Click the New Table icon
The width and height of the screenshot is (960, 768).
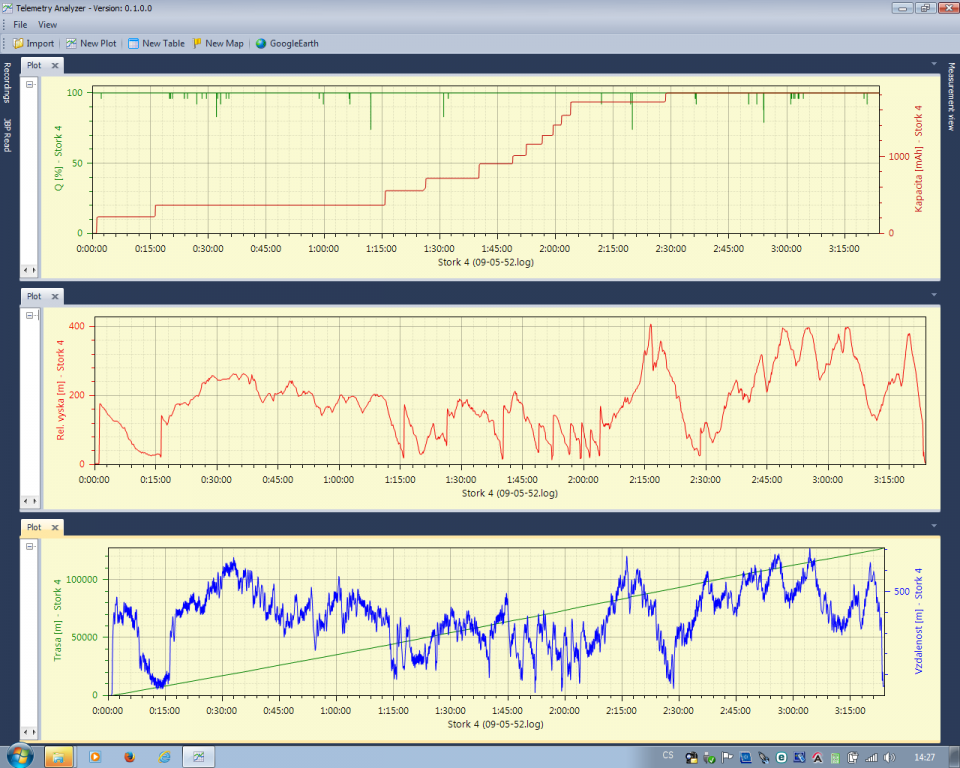click(x=134, y=43)
